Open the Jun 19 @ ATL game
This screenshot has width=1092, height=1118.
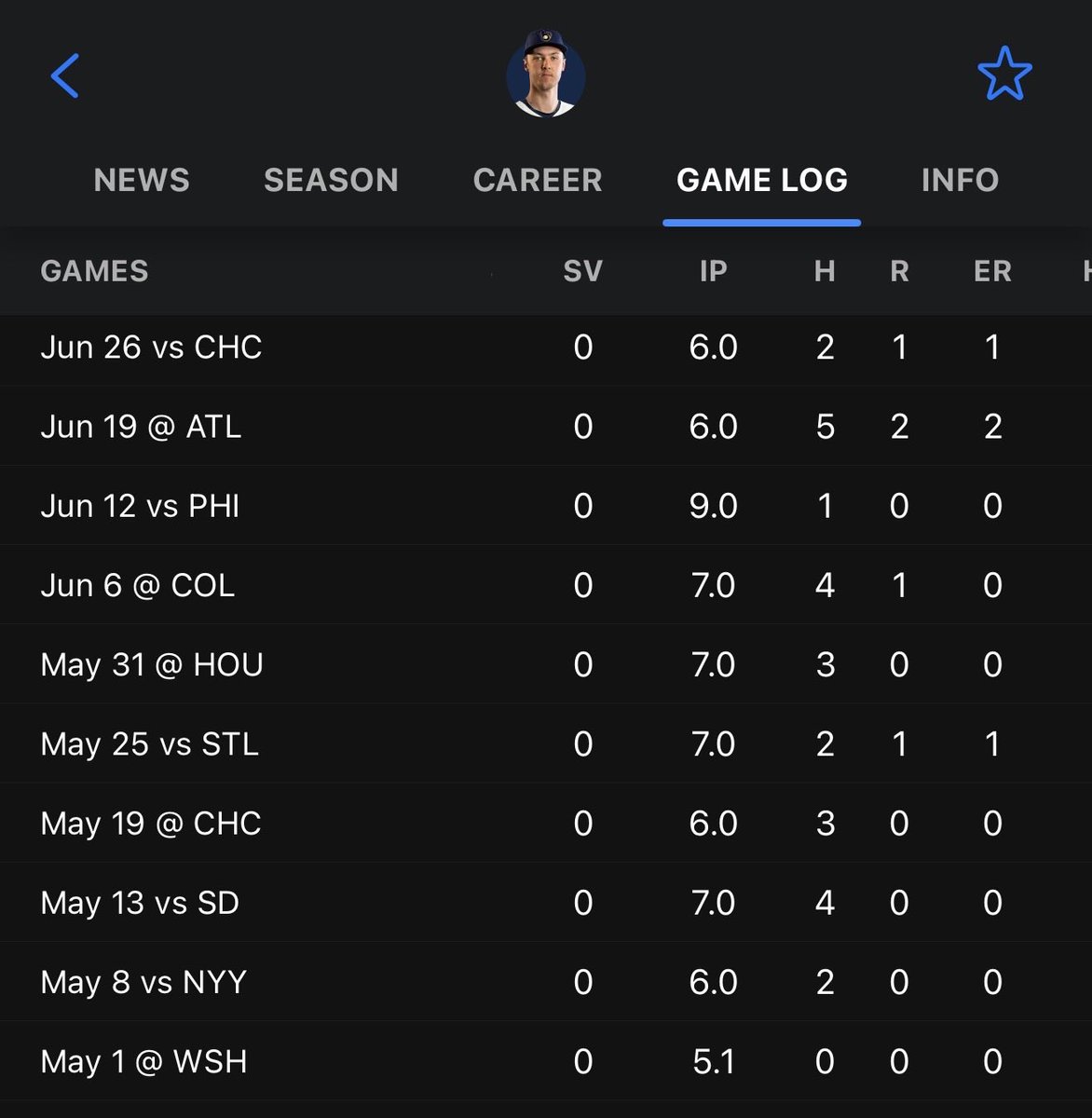(x=546, y=427)
